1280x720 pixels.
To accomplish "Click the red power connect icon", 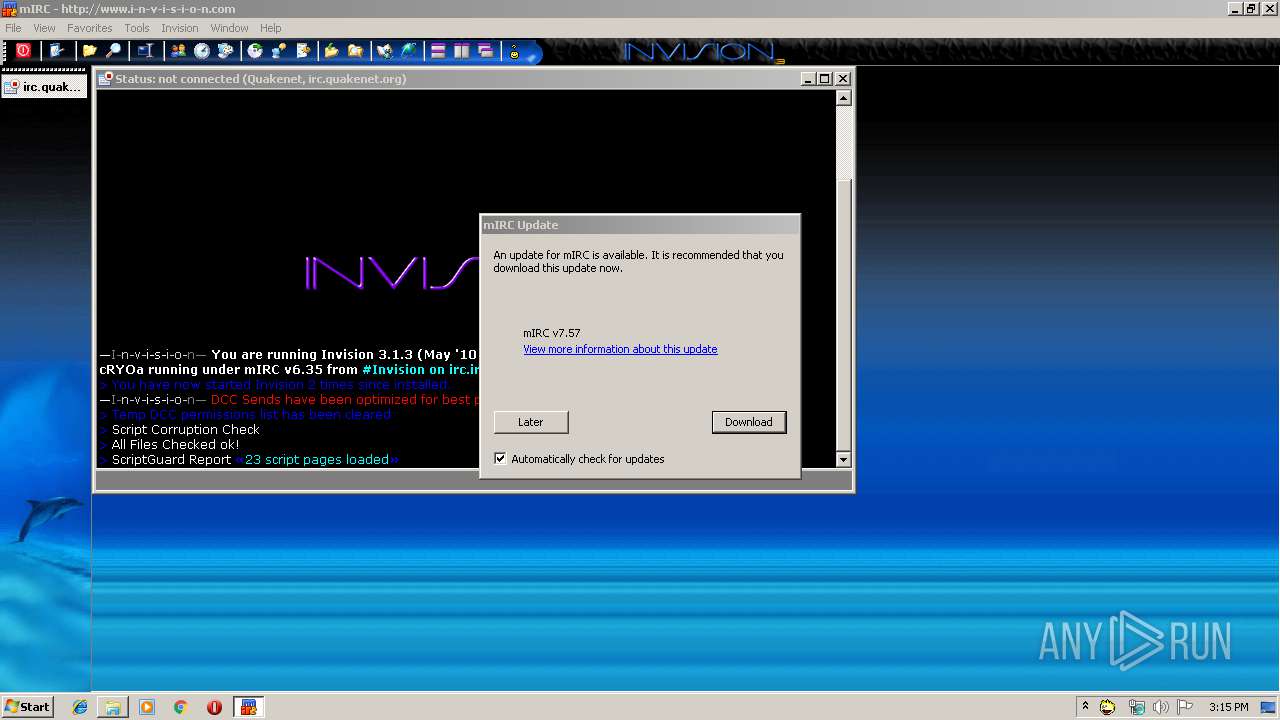I will [x=23, y=51].
